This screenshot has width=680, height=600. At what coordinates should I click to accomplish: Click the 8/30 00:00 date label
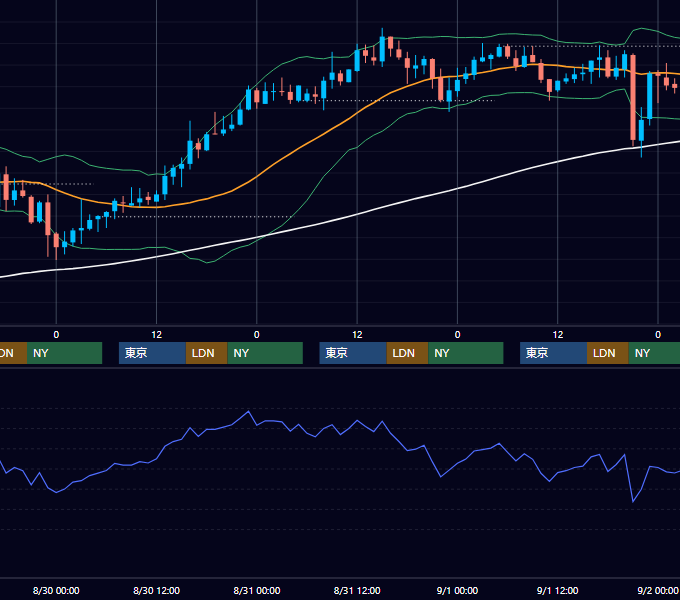56,590
